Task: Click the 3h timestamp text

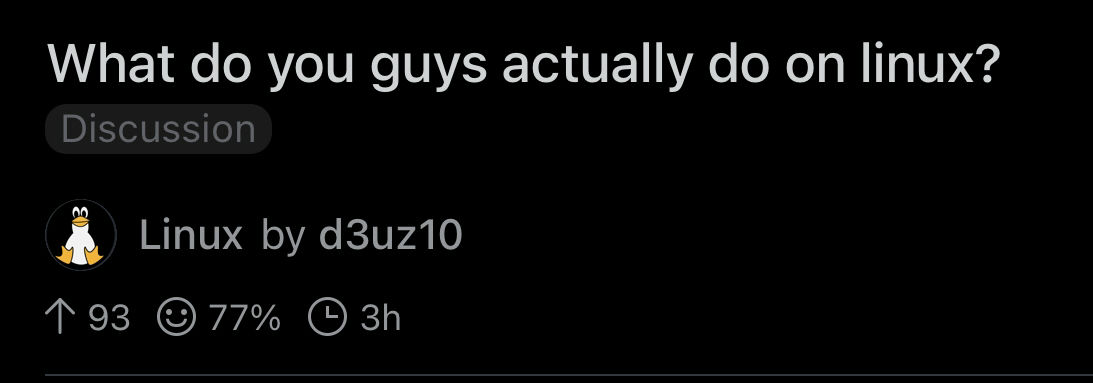Action: [380, 319]
